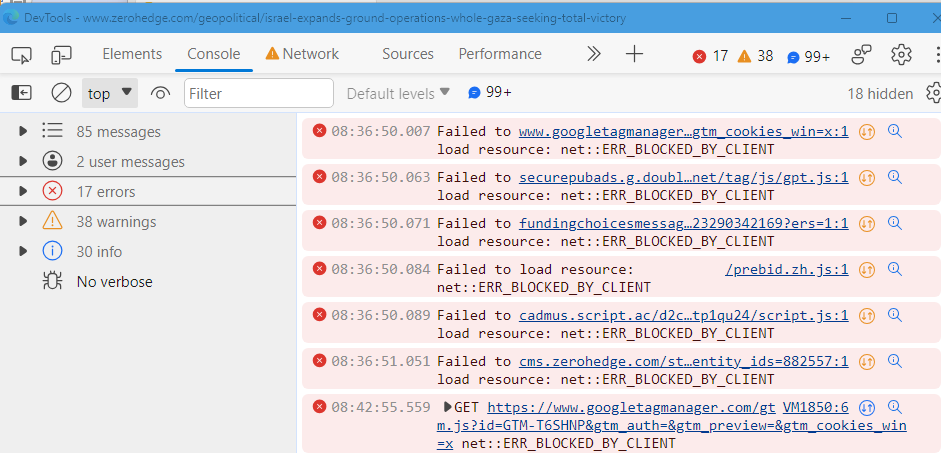Select the Console tab
This screenshot has width=941, height=453.
pyautogui.click(x=214, y=54)
